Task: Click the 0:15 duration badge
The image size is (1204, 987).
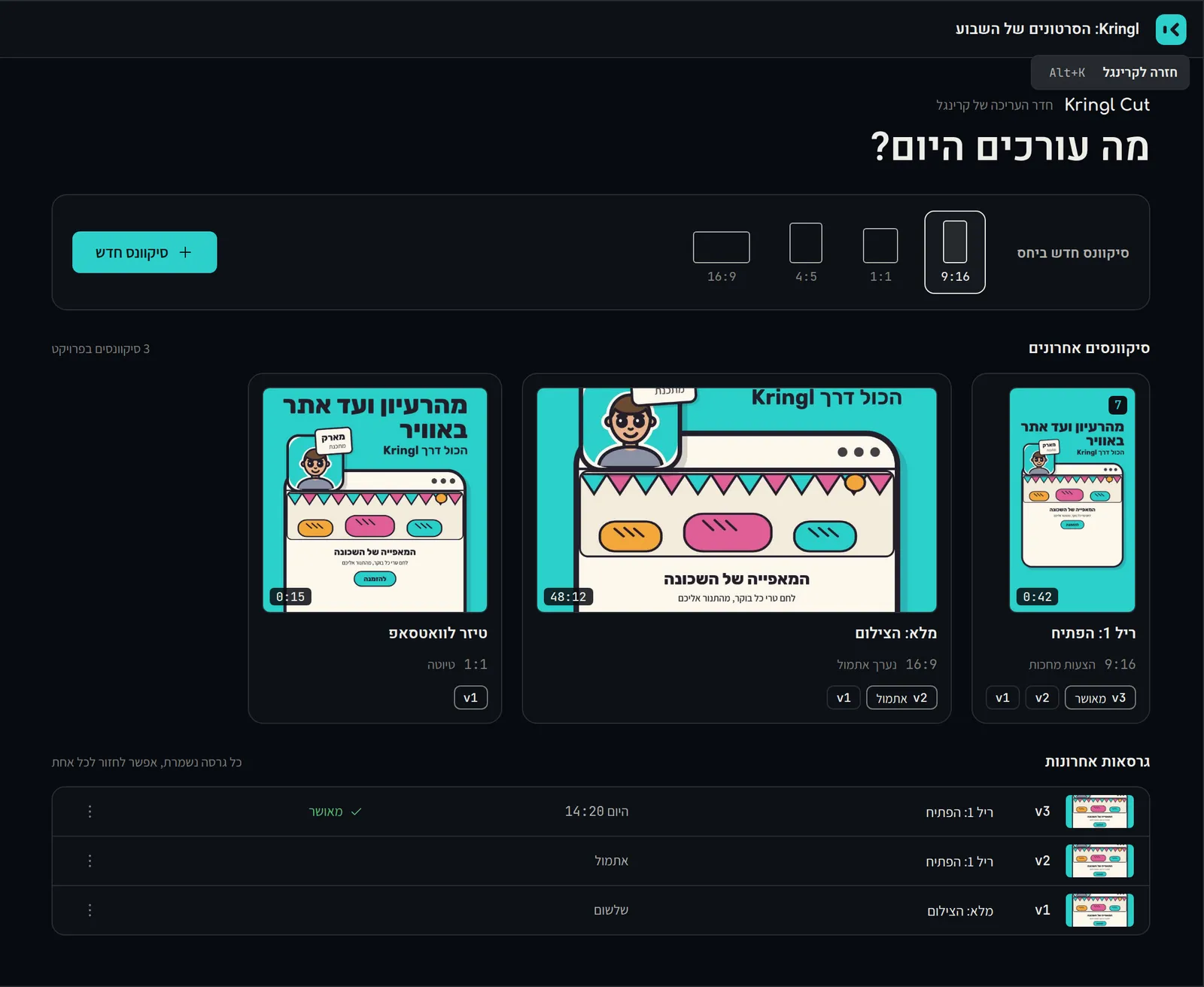Action: pos(290,597)
